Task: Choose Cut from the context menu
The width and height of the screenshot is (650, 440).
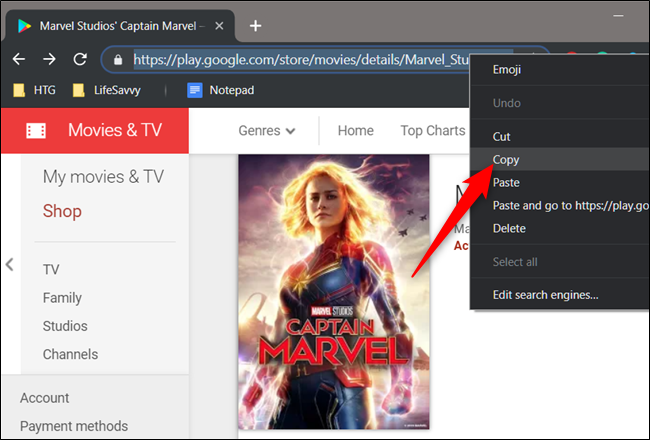Action: pos(560,136)
